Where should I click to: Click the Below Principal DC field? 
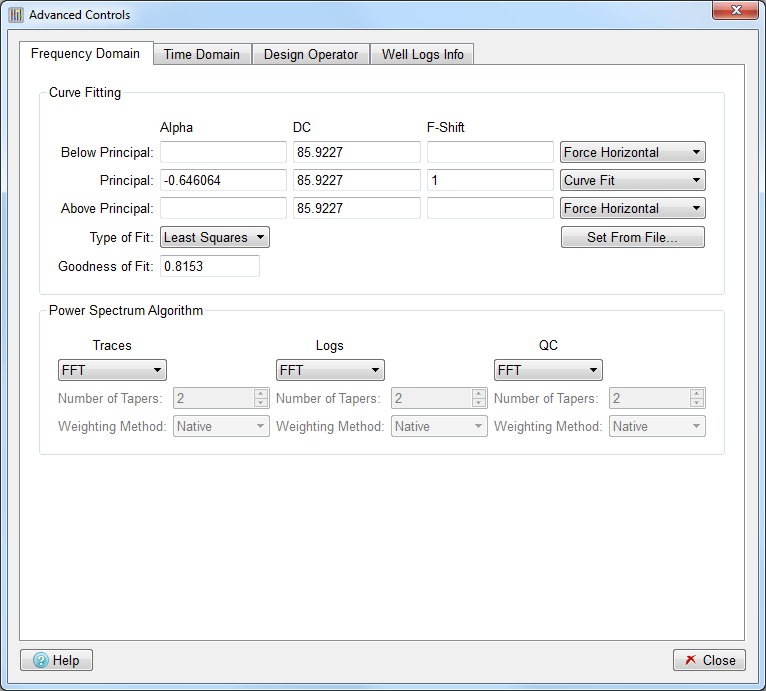point(357,152)
